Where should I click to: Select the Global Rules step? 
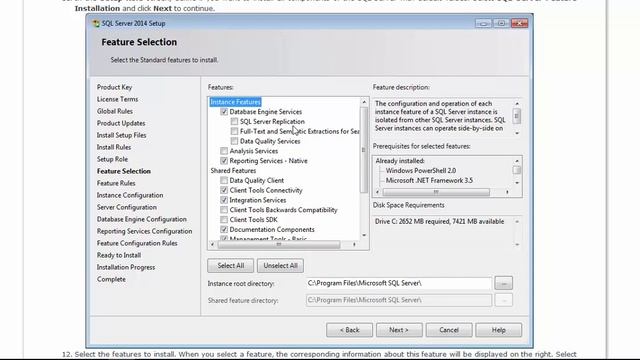[x=115, y=111]
